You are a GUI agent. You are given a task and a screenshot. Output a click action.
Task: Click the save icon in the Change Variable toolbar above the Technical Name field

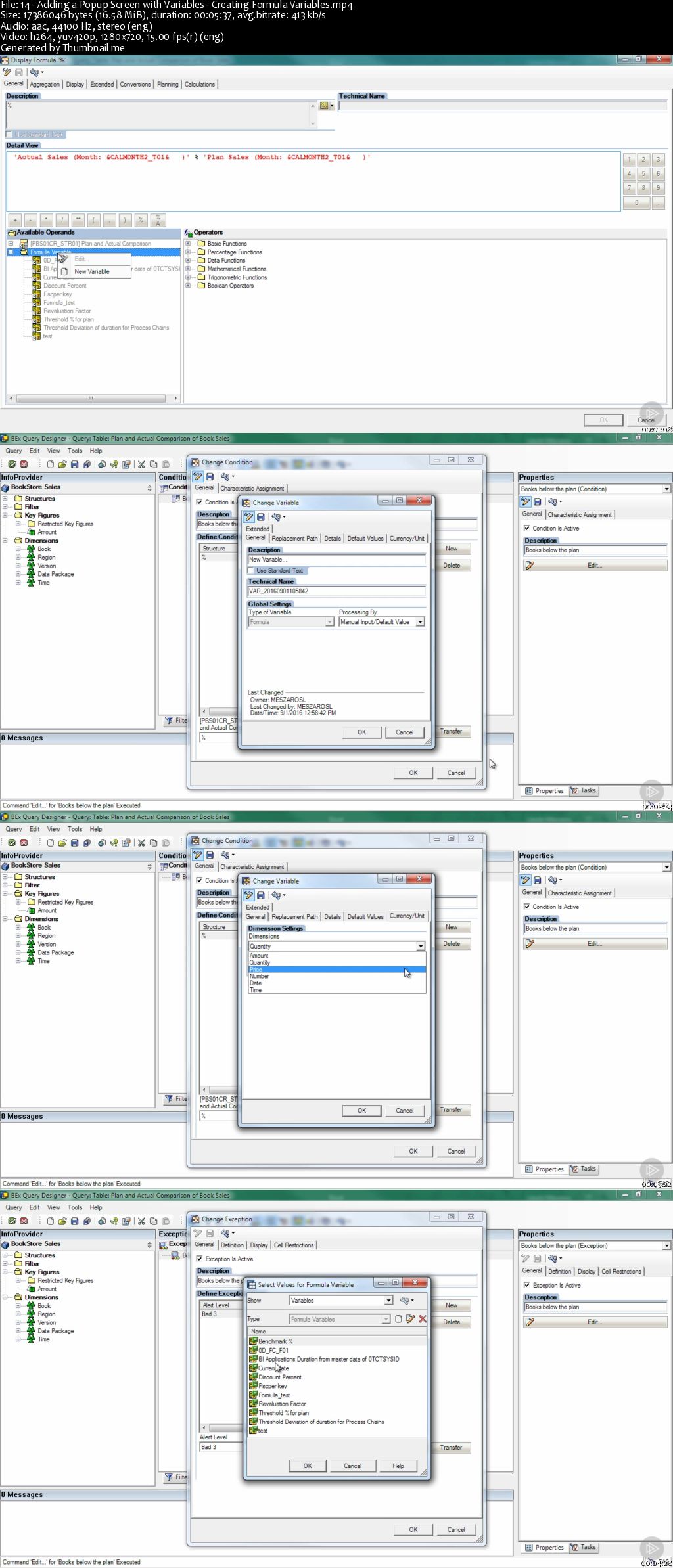point(261,517)
